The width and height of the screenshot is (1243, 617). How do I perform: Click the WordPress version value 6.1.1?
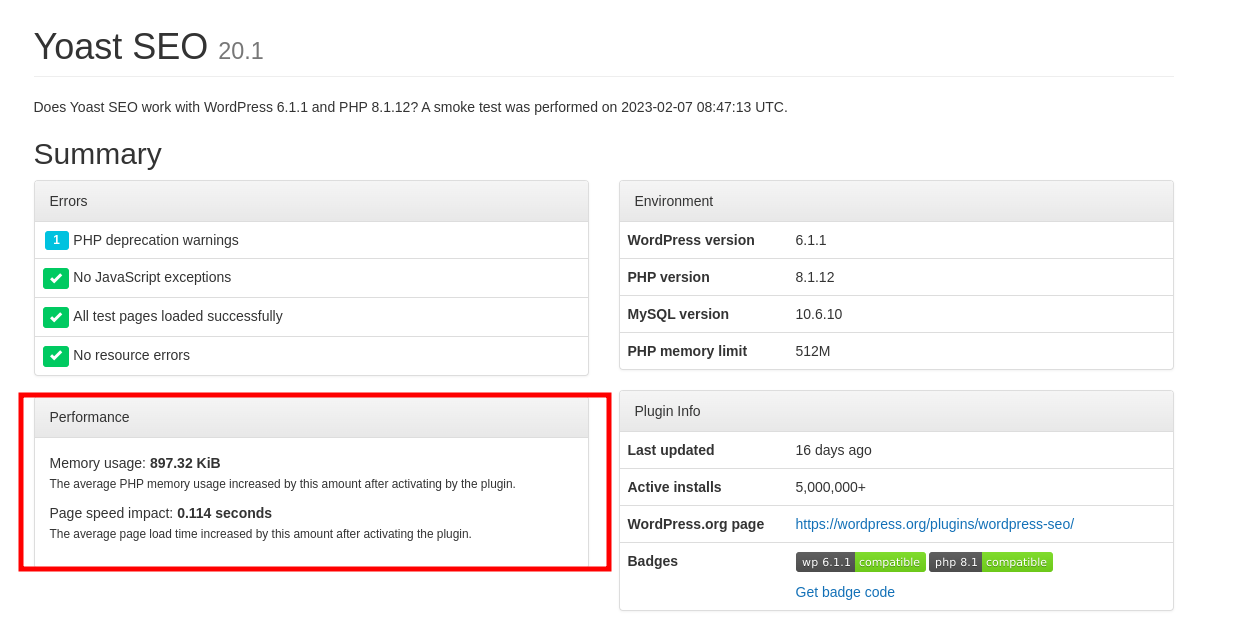pos(811,240)
